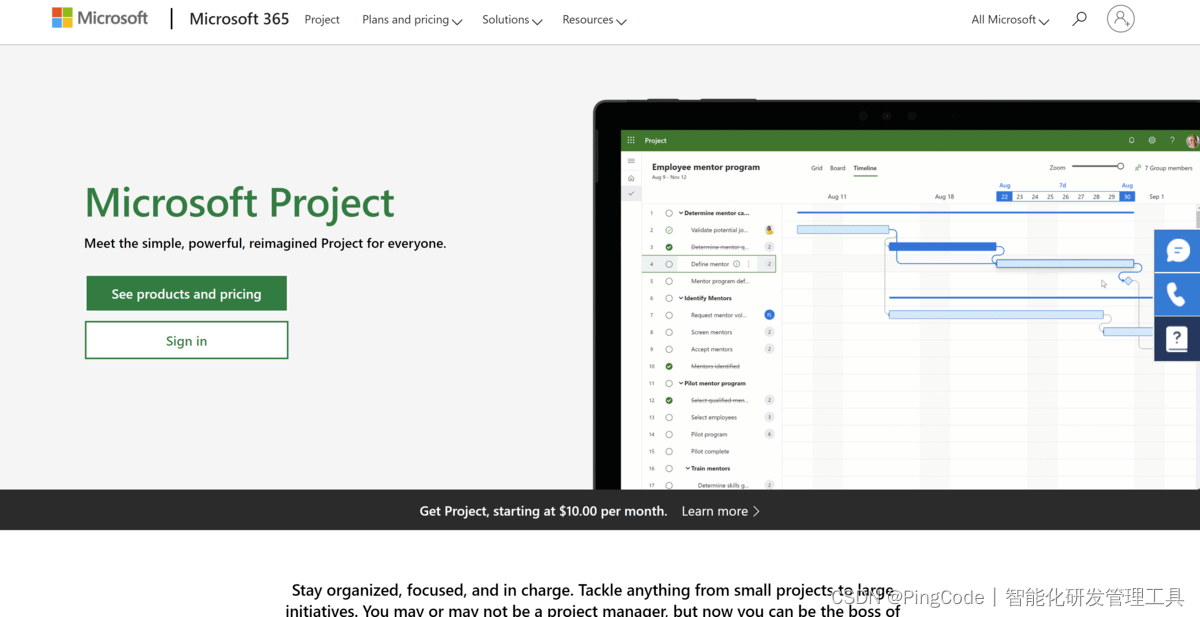This screenshot has width=1200, height=617.
Task: Click the notifications bell in Project header
Action: click(1132, 141)
